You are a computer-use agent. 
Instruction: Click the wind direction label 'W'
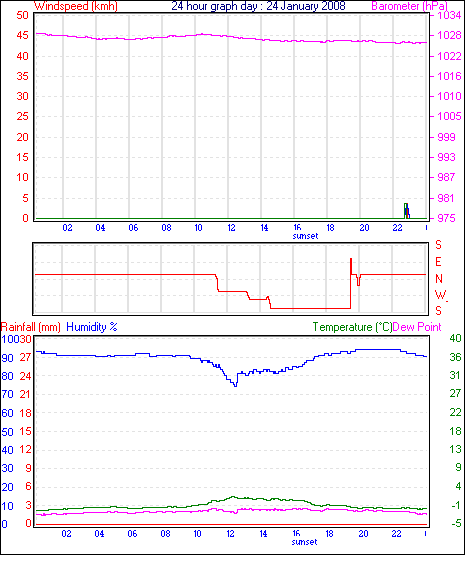point(440,295)
